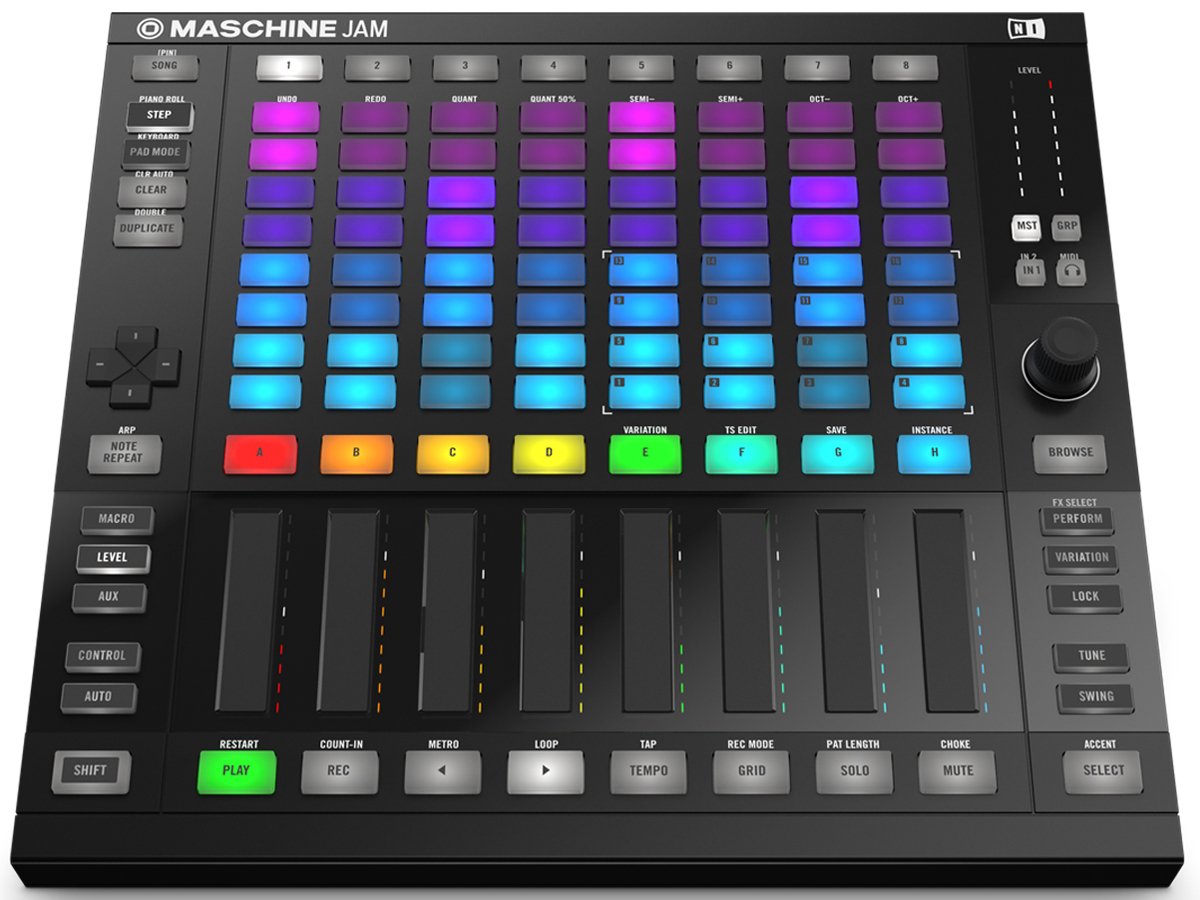Hit the pad numbered 11
This screenshot has height=900, width=1200.
click(x=830, y=309)
